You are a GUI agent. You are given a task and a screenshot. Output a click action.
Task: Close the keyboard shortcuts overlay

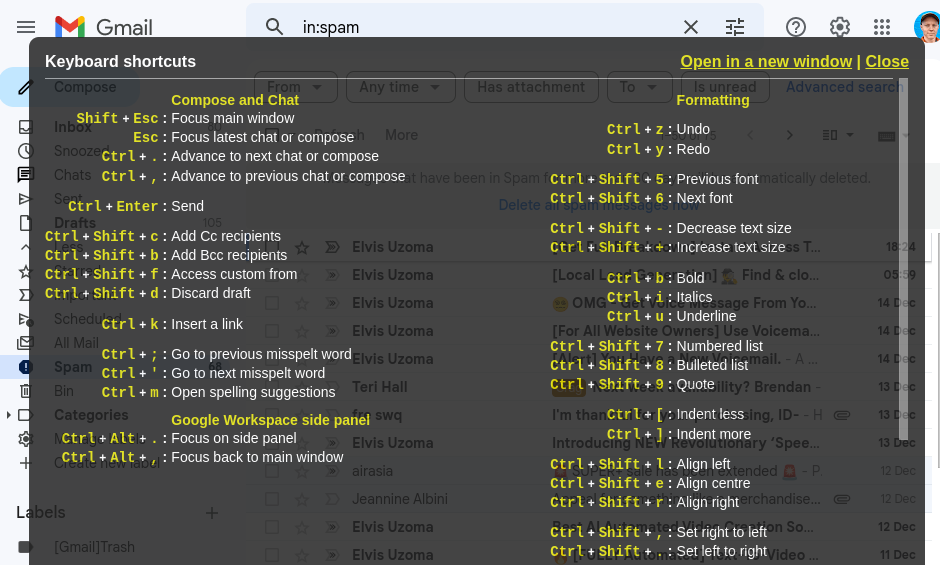pyautogui.click(x=887, y=61)
